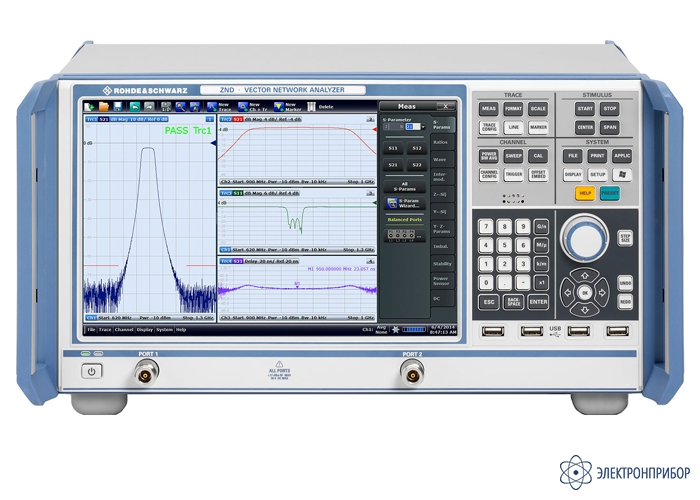Image resolution: width=700 pixels, height=500 pixels.
Task: Open the S-Parameter port dropdown arrow
Action: [423, 127]
